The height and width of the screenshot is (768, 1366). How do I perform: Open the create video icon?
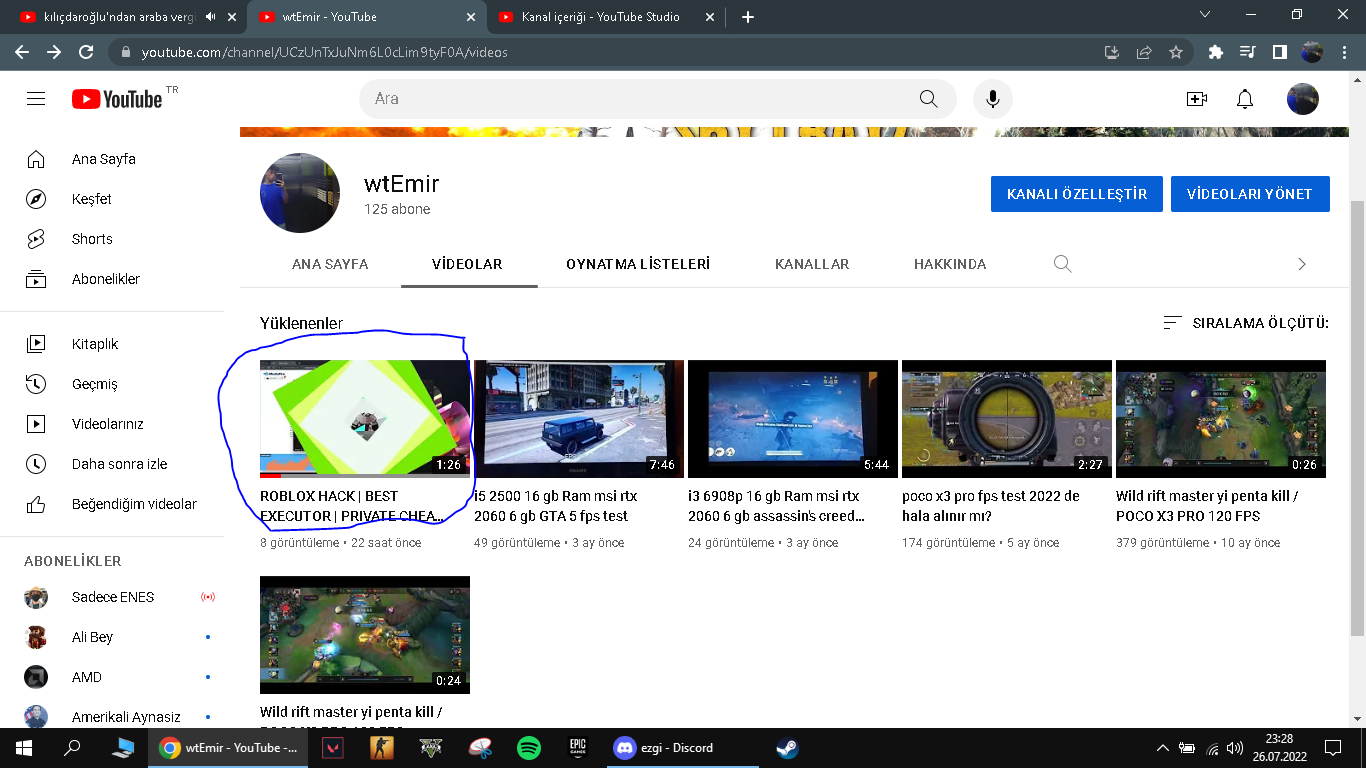pyautogui.click(x=1197, y=99)
